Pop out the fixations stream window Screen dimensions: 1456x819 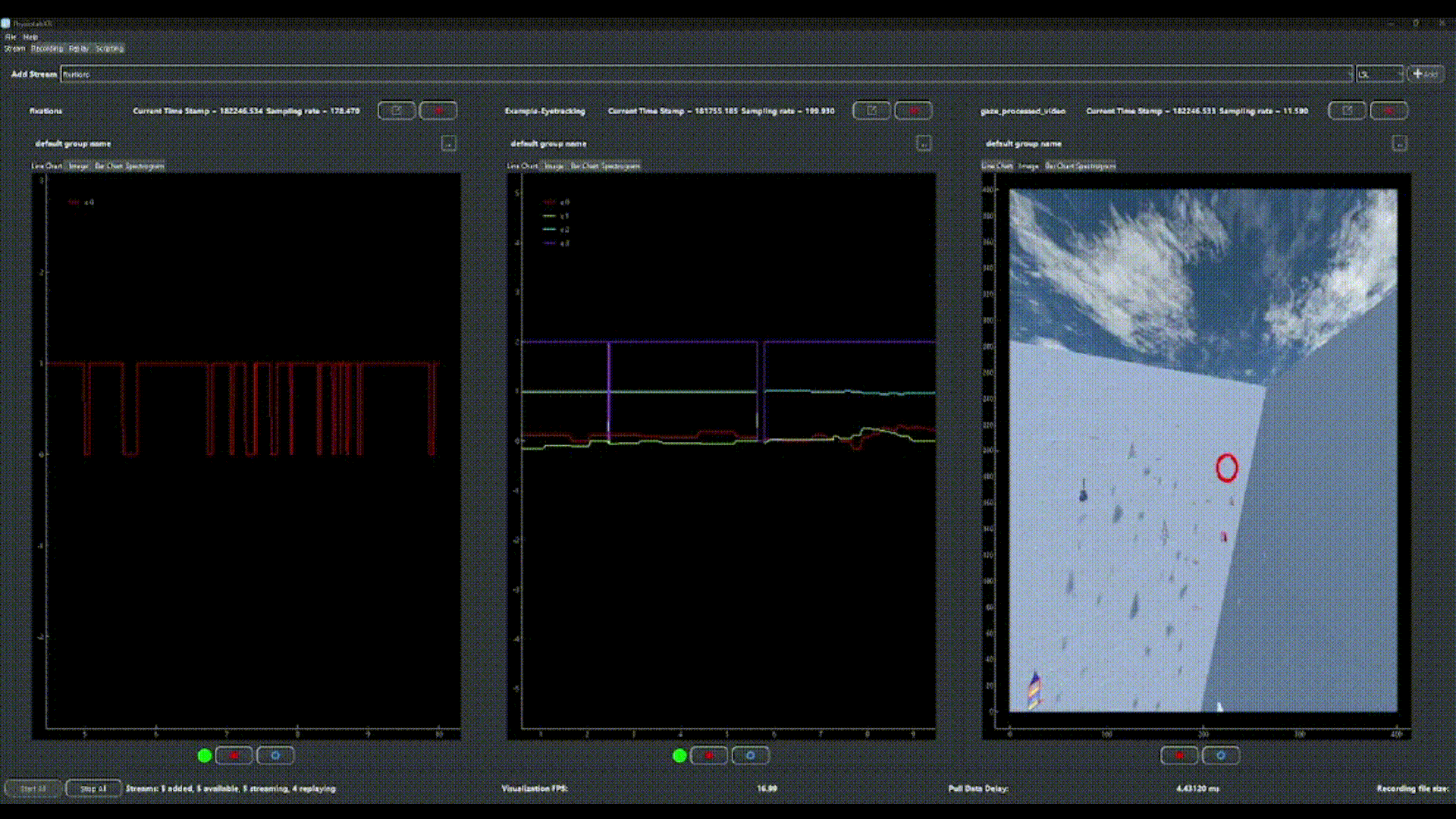tap(397, 111)
